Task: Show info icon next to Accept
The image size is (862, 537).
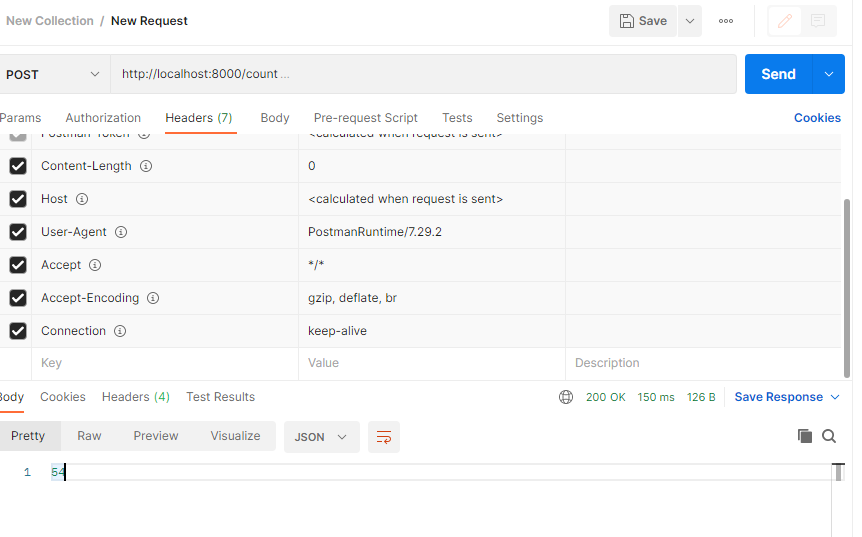Action: click(95, 265)
